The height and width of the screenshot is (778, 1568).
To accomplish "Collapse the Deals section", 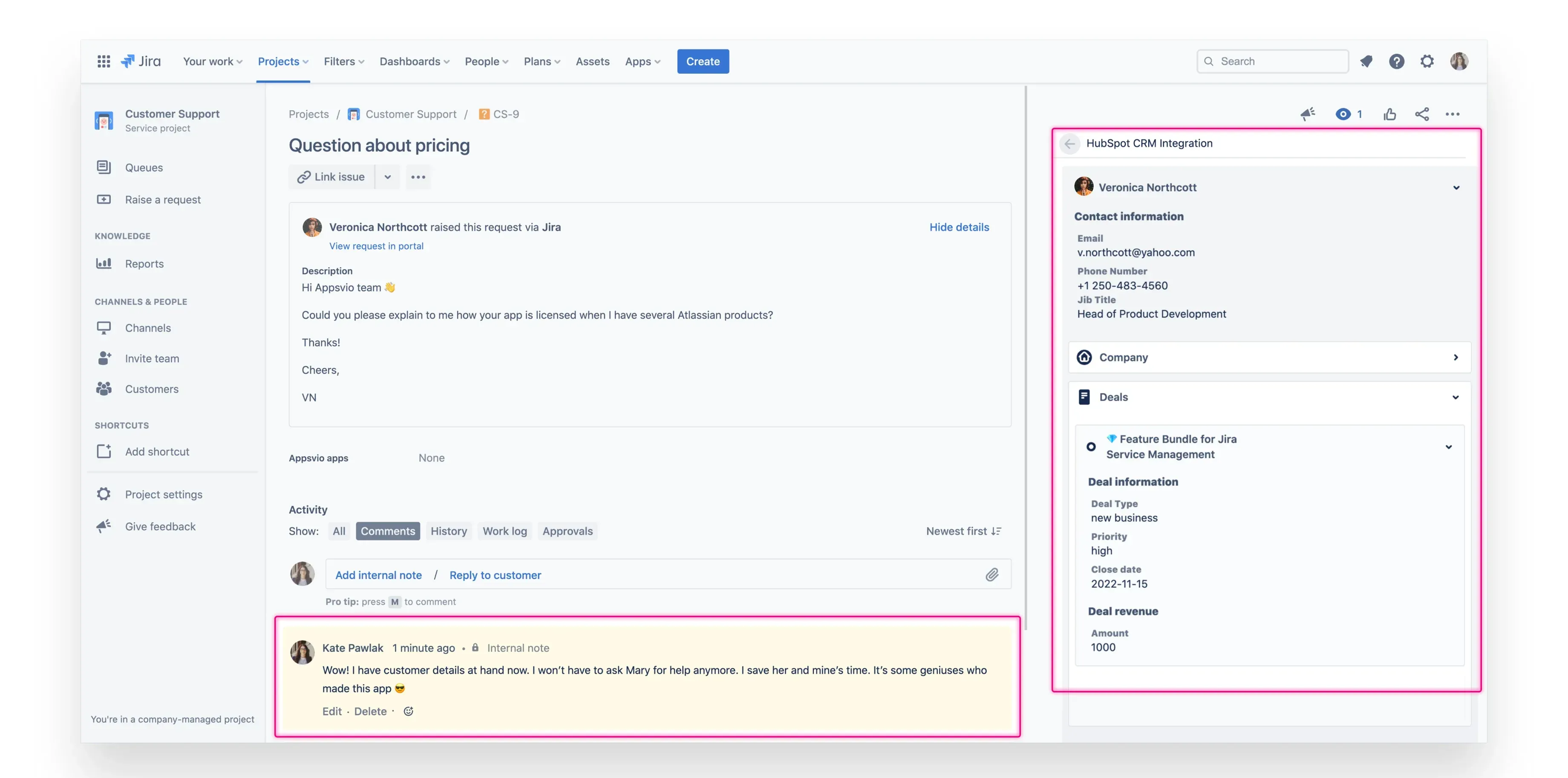I will coord(1455,397).
